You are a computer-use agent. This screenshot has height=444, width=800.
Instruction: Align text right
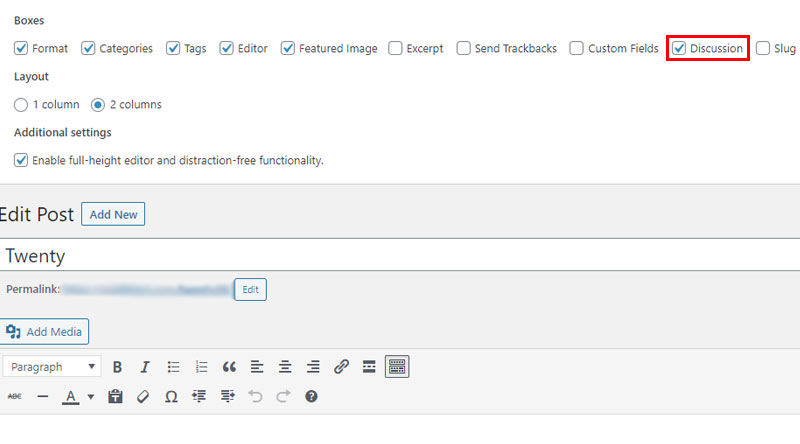coord(313,367)
